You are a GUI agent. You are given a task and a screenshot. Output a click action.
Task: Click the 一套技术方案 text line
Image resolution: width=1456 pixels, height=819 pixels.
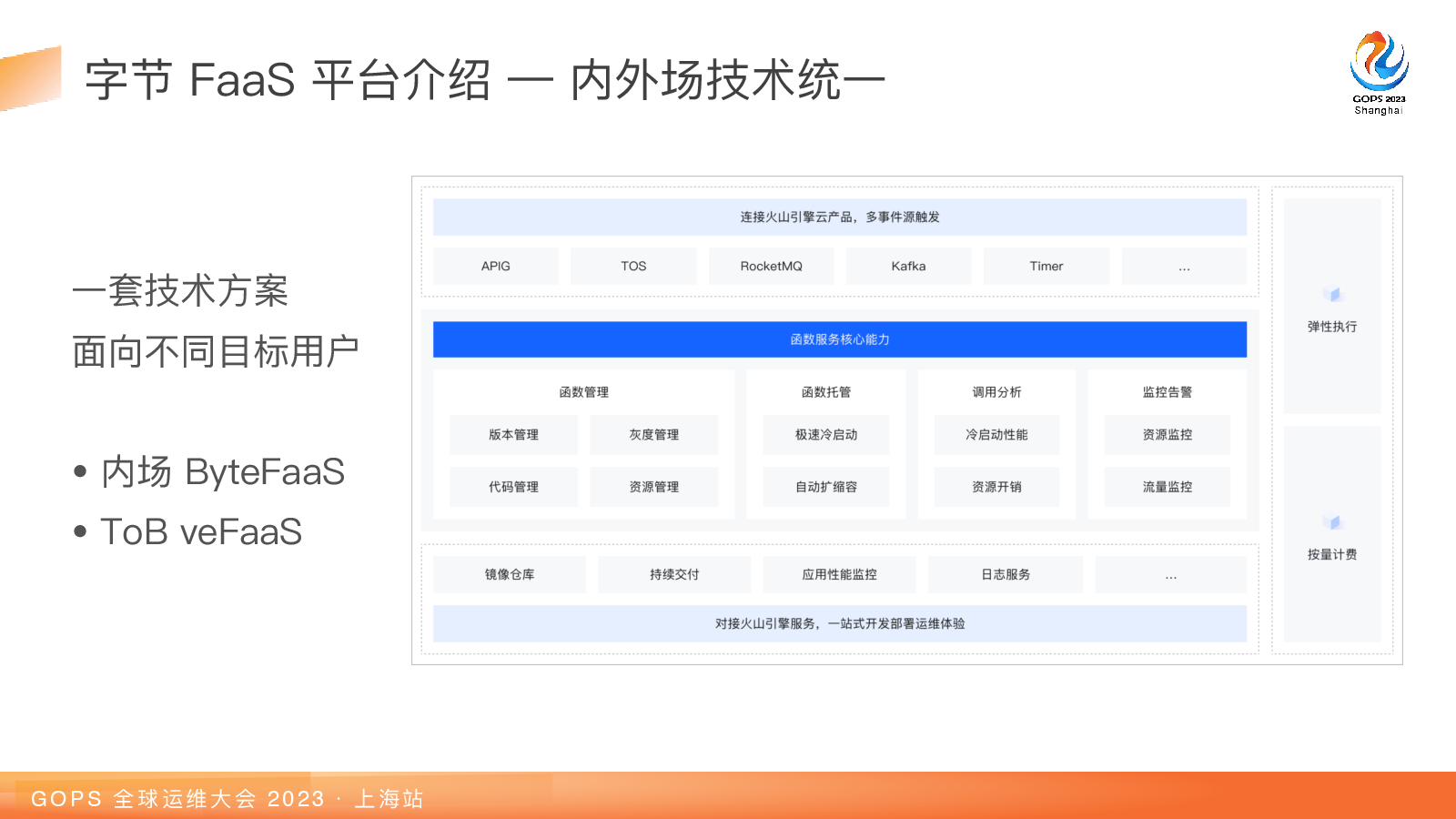(180, 291)
